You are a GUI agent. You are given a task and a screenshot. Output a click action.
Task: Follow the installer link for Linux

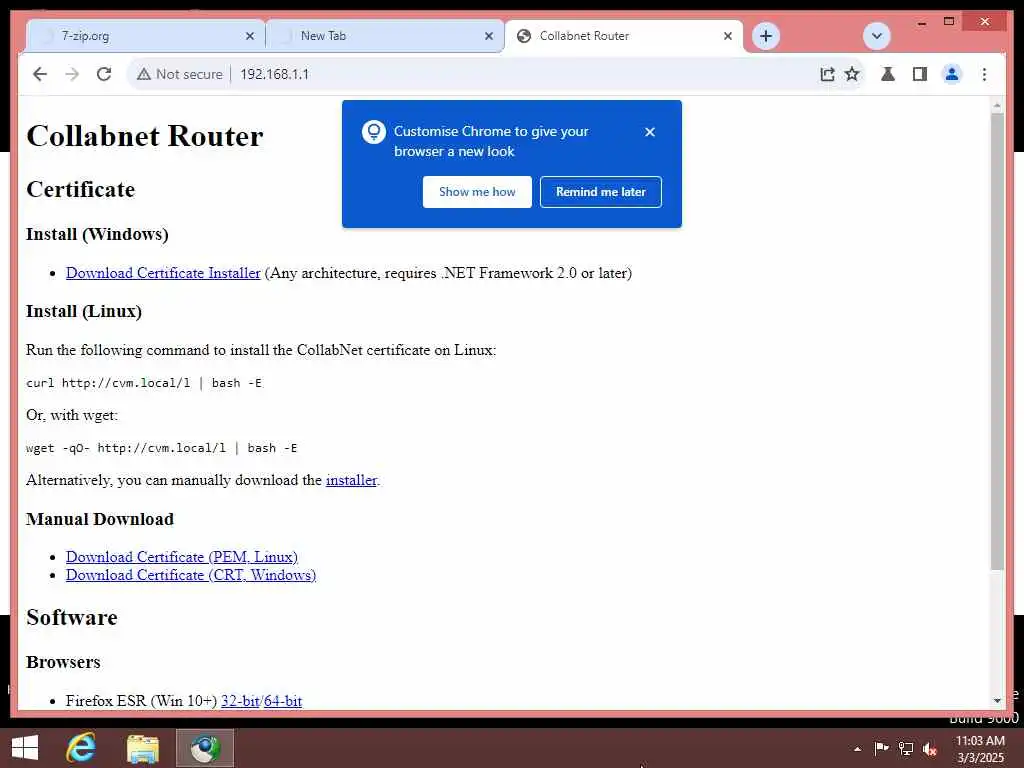point(351,480)
